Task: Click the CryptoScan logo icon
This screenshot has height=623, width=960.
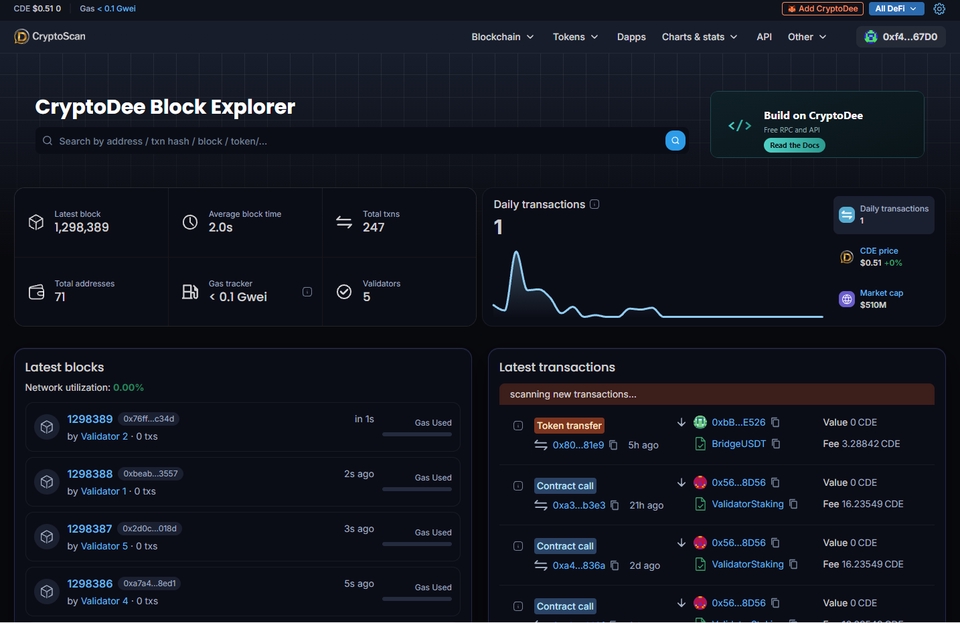Action: 21,37
